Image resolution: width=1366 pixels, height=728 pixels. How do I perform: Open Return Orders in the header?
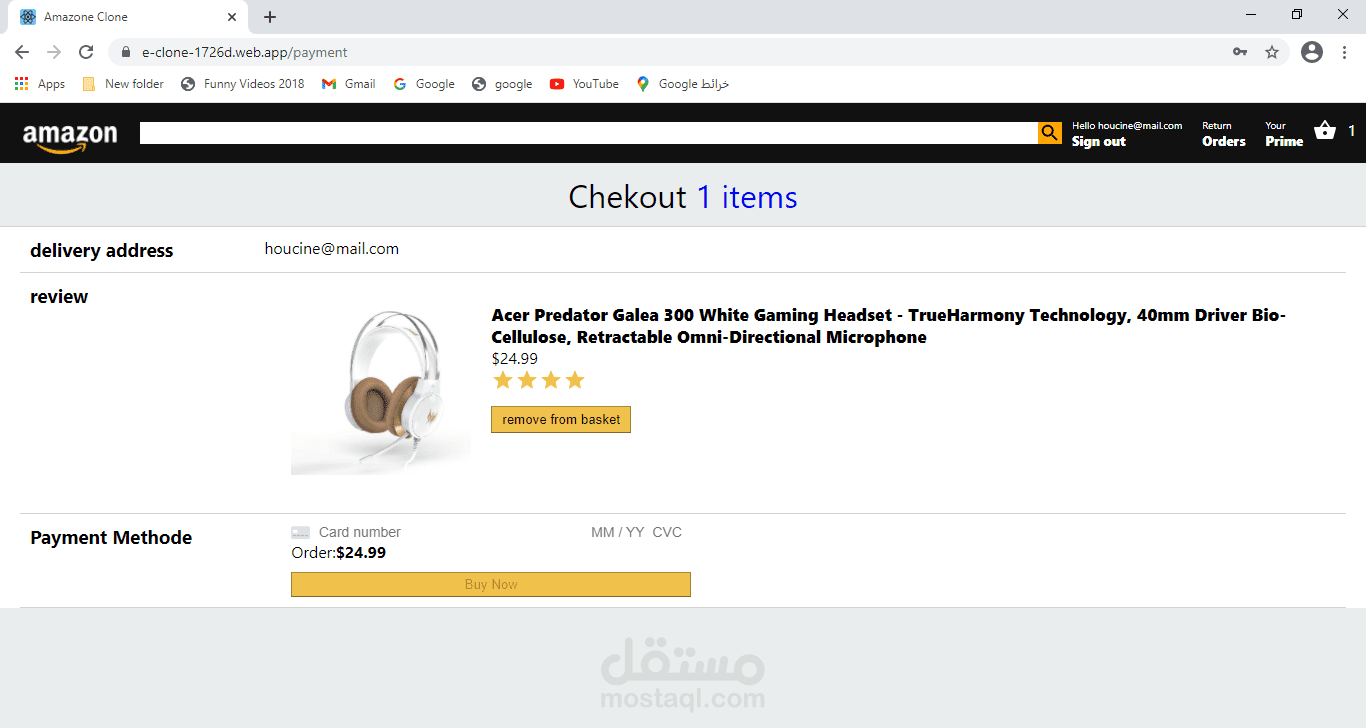(x=1223, y=134)
